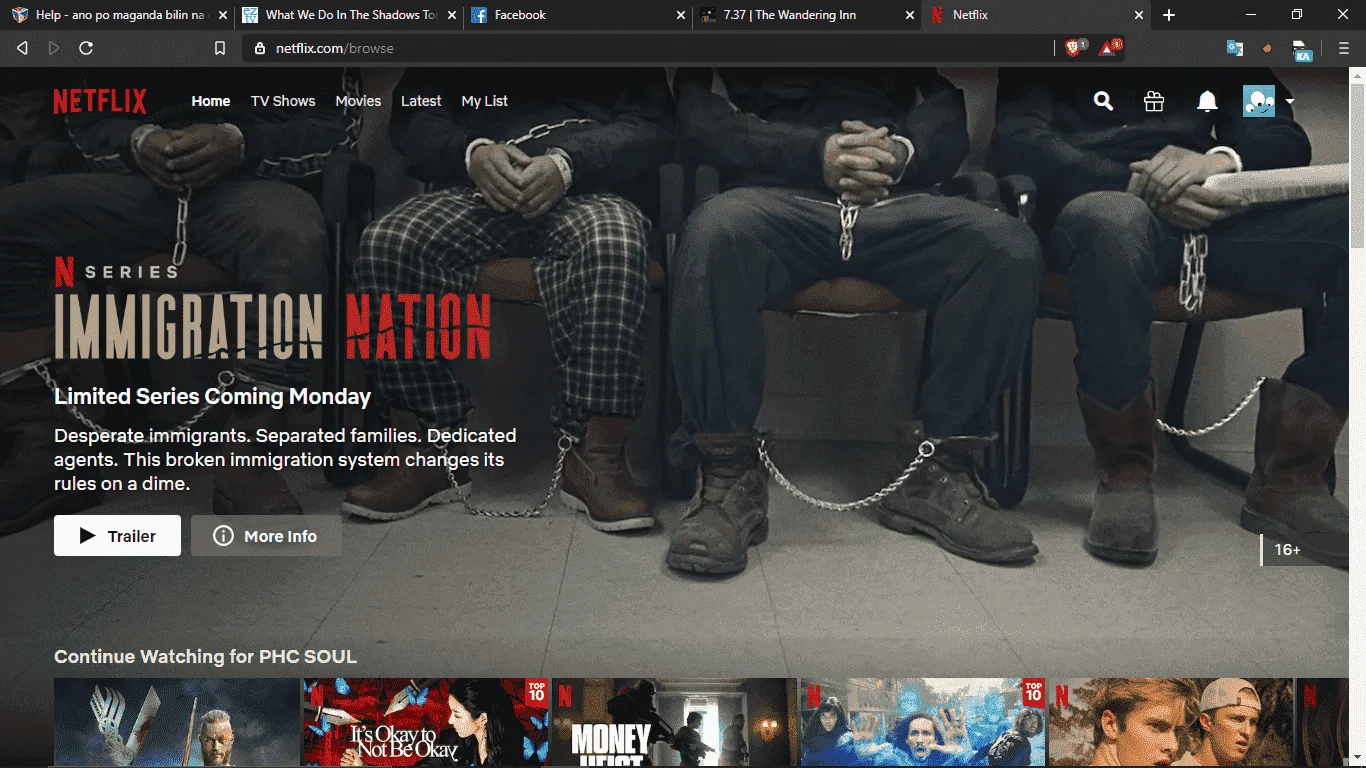This screenshot has width=1366, height=768.
Task: Close the Facebook tab
Action: (680, 15)
